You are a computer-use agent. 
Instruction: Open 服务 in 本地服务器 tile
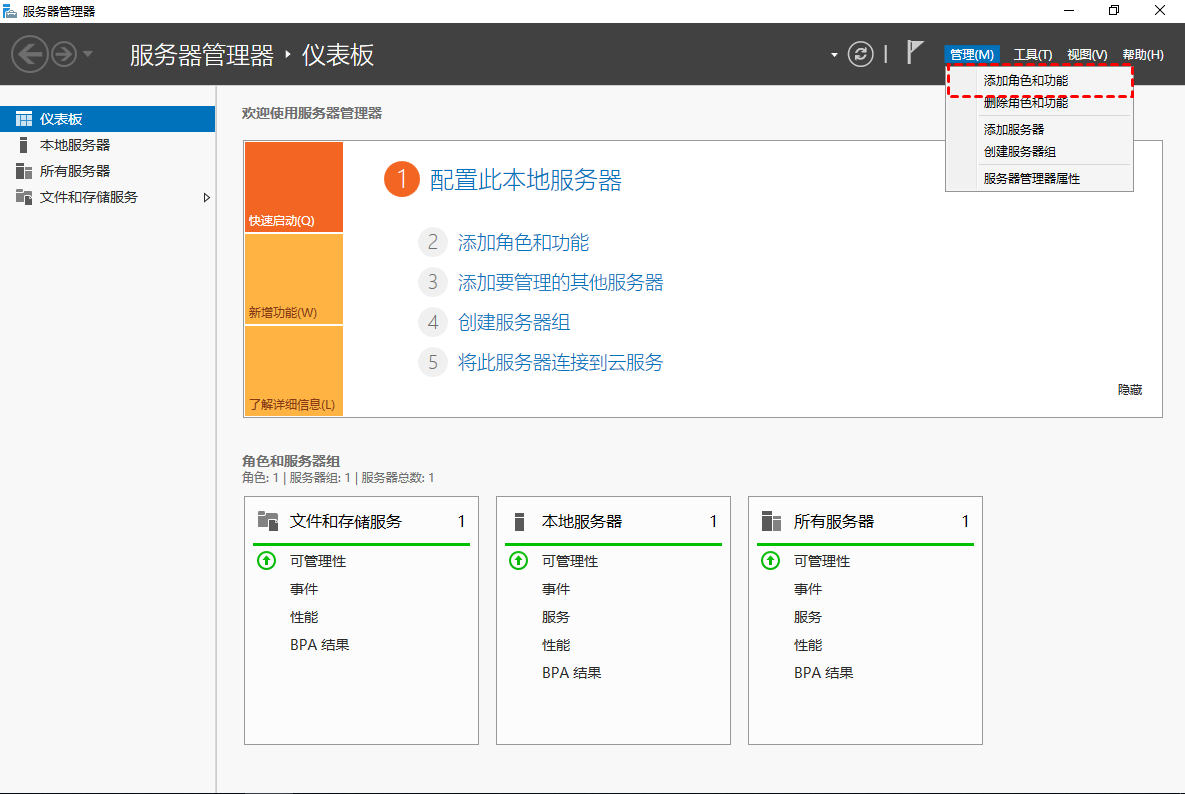click(555, 617)
